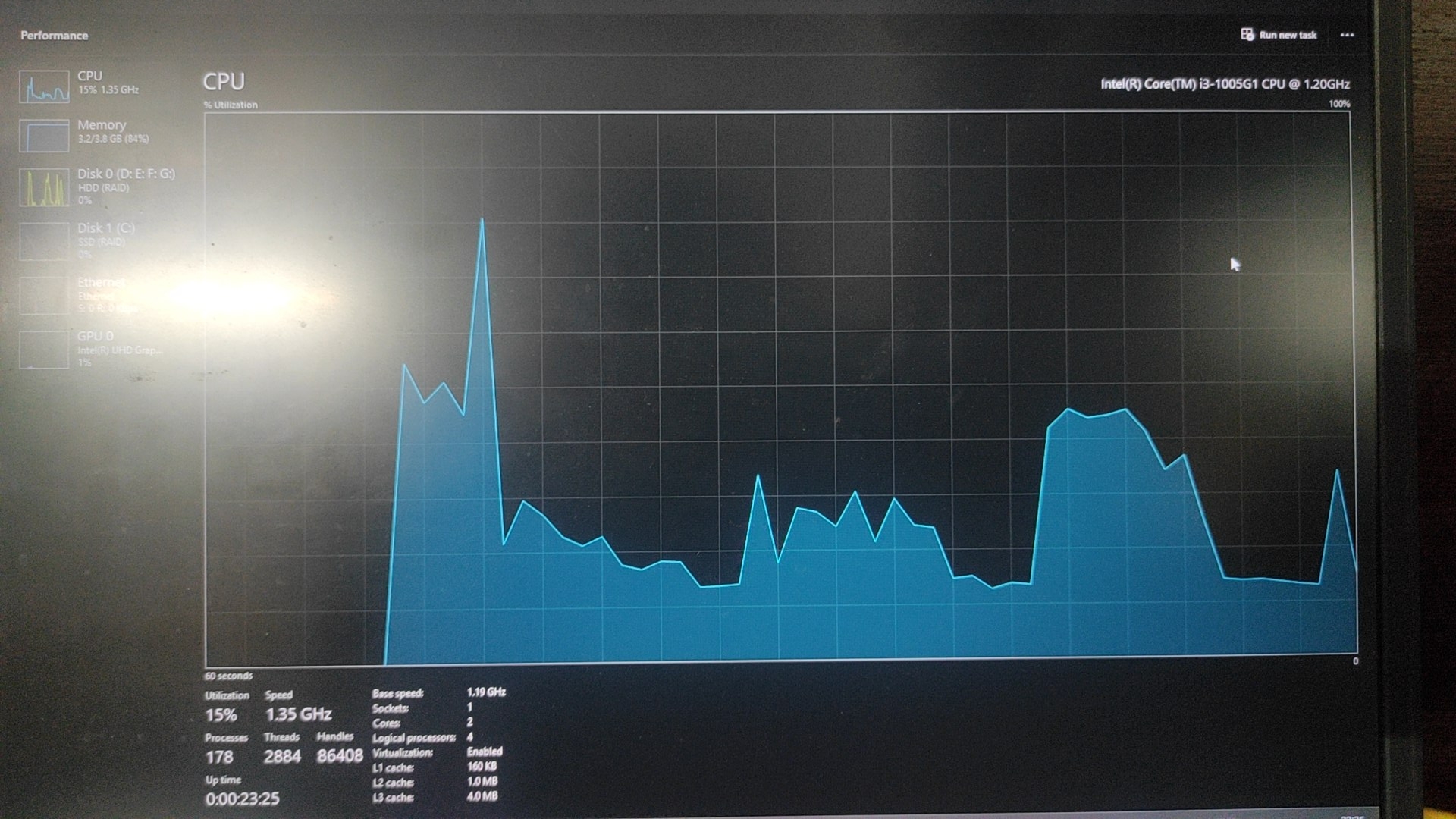Switch to Disk 0 (D: E: F: G:) entry
This screenshot has width=1456, height=819.
pyautogui.click(x=126, y=174)
